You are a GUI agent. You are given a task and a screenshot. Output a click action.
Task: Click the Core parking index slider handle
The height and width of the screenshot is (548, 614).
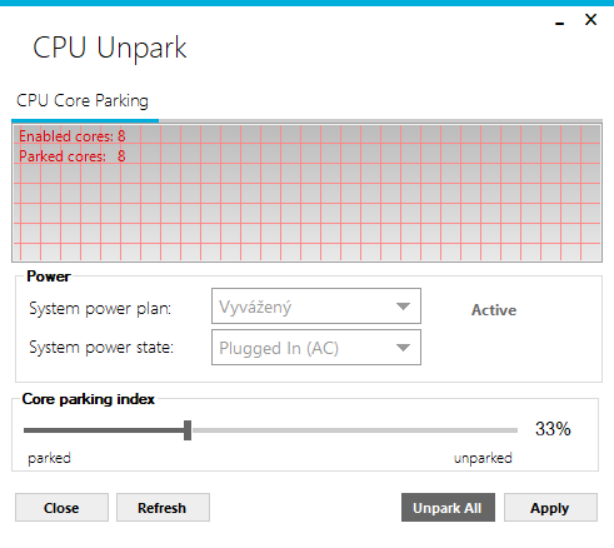click(187, 430)
